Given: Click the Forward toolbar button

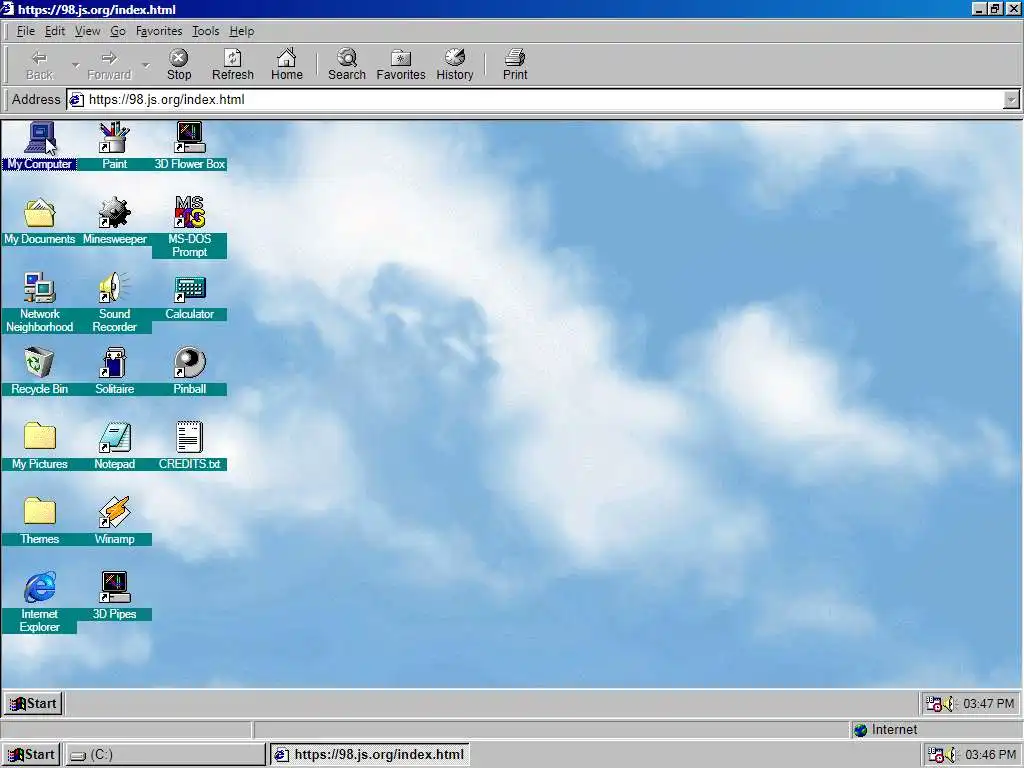Looking at the screenshot, I should (x=109, y=65).
